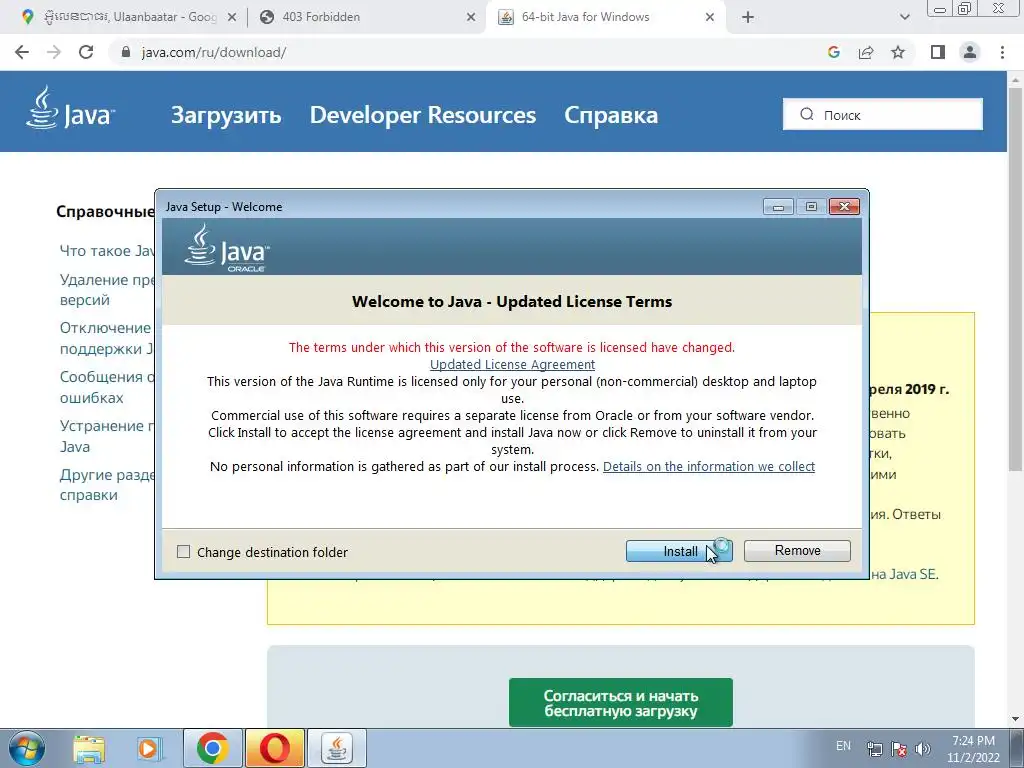Click the browser forward arrow

[x=54, y=52]
